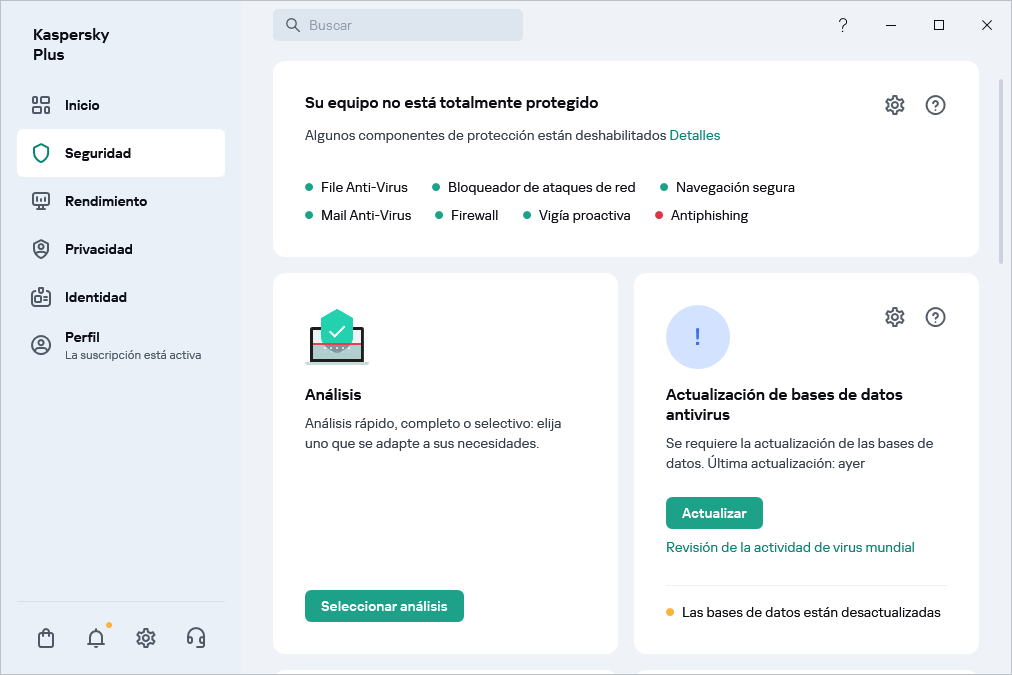Open database update settings gear icon
Viewport: 1012px width, 675px height.
pos(895,317)
